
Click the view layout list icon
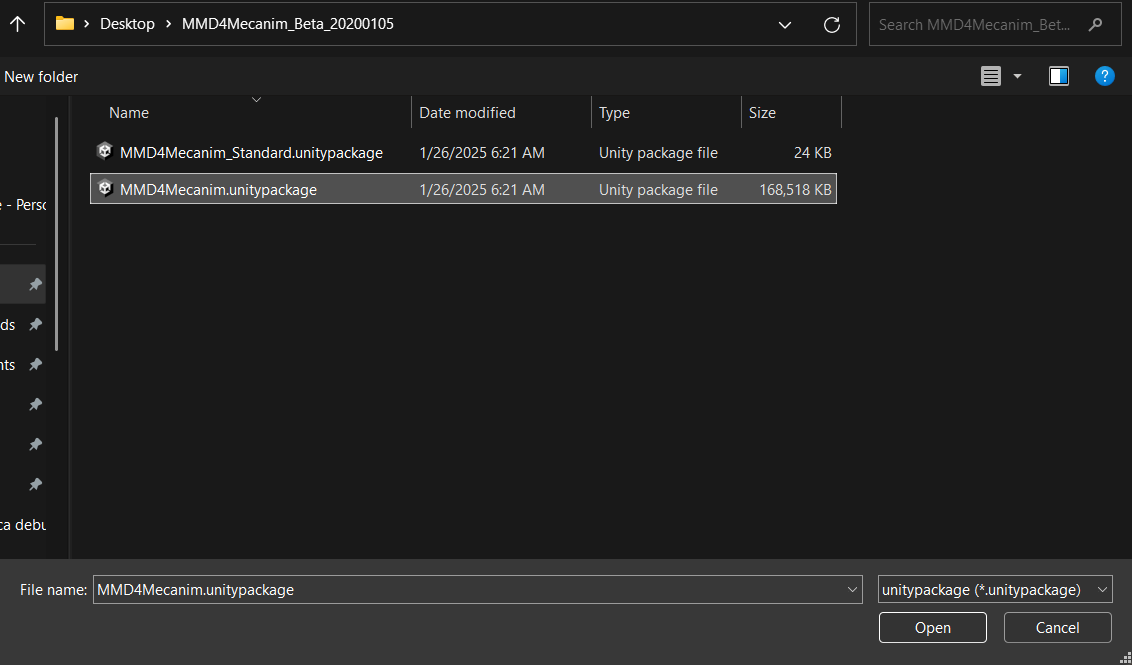[990, 76]
